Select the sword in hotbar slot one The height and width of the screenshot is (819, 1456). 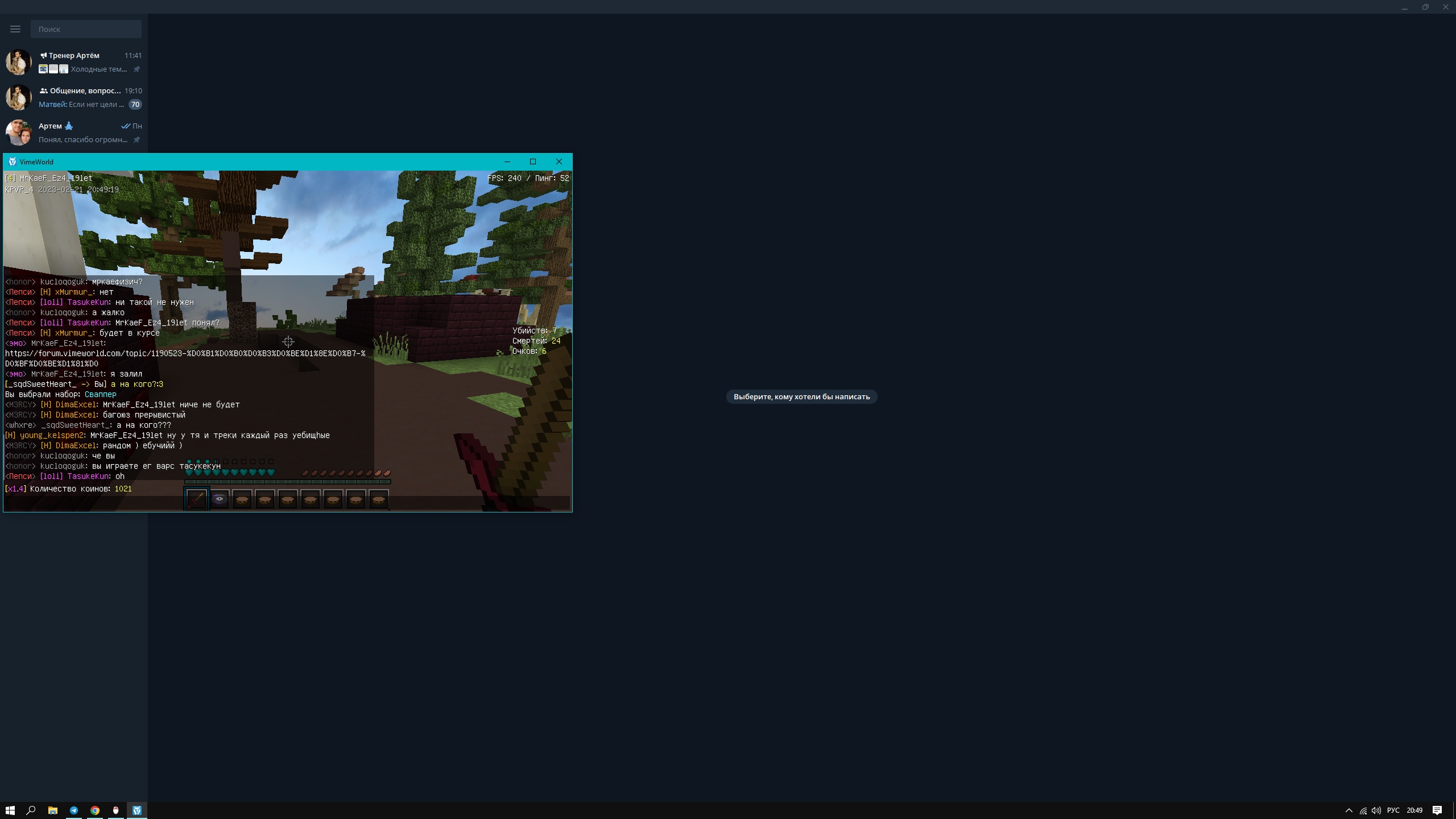point(197,499)
